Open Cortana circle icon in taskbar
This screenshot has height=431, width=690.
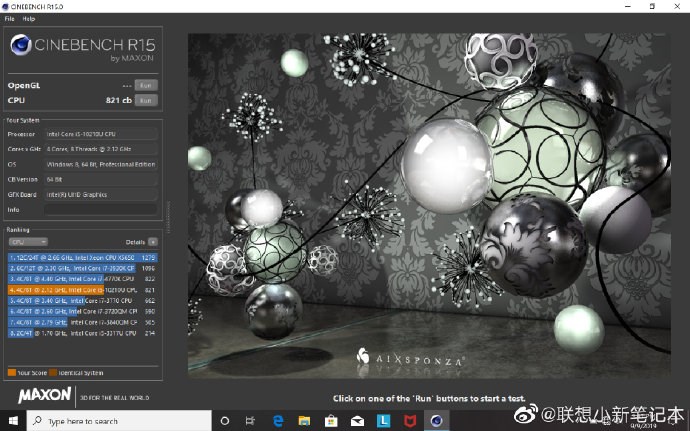[224, 421]
